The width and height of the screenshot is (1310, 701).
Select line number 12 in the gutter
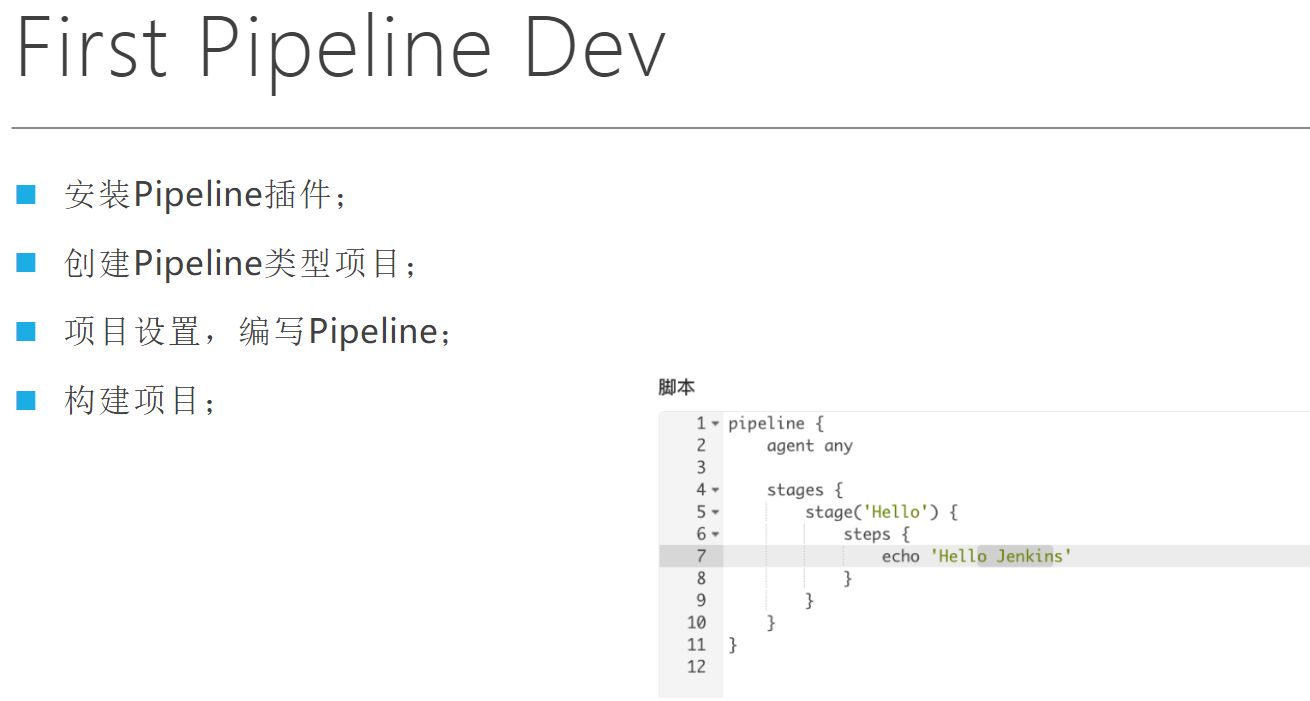click(697, 666)
